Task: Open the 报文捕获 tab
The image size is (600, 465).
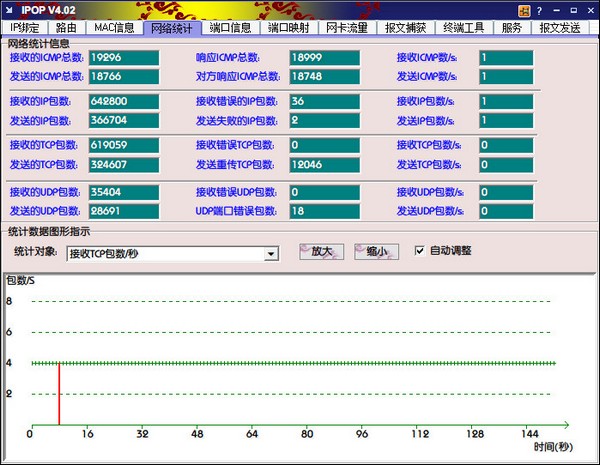Action: point(404,28)
